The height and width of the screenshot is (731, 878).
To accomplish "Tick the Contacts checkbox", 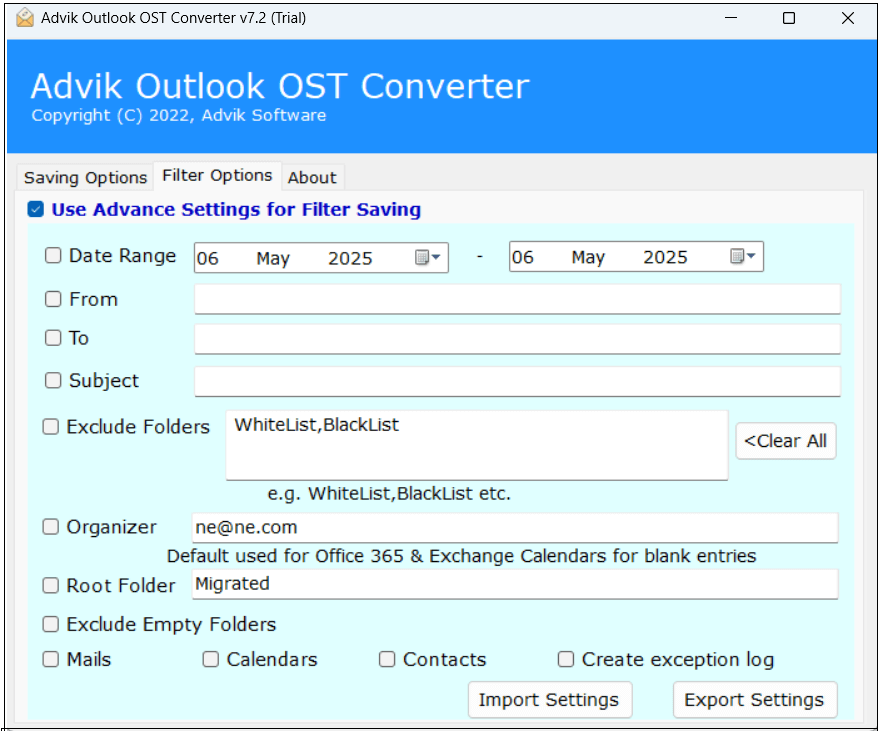I will point(387,659).
